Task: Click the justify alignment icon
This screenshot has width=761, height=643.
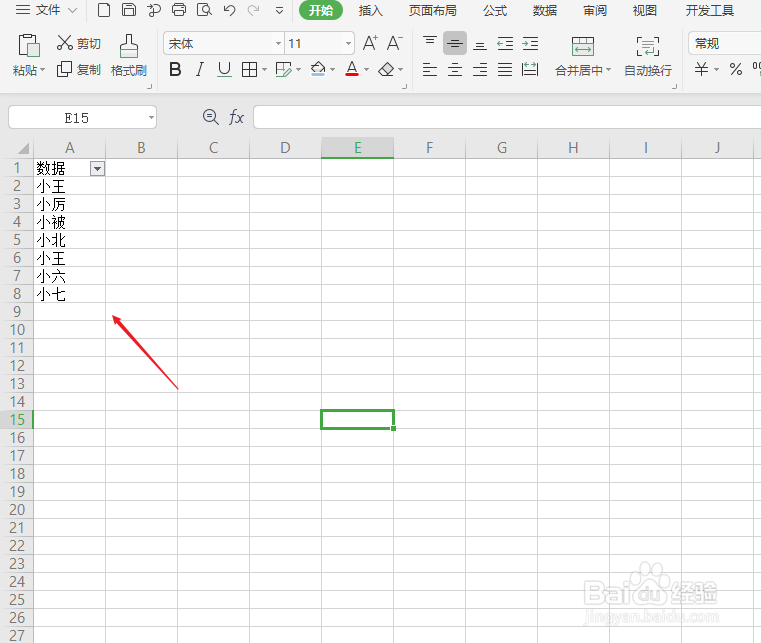Action: [x=505, y=69]
